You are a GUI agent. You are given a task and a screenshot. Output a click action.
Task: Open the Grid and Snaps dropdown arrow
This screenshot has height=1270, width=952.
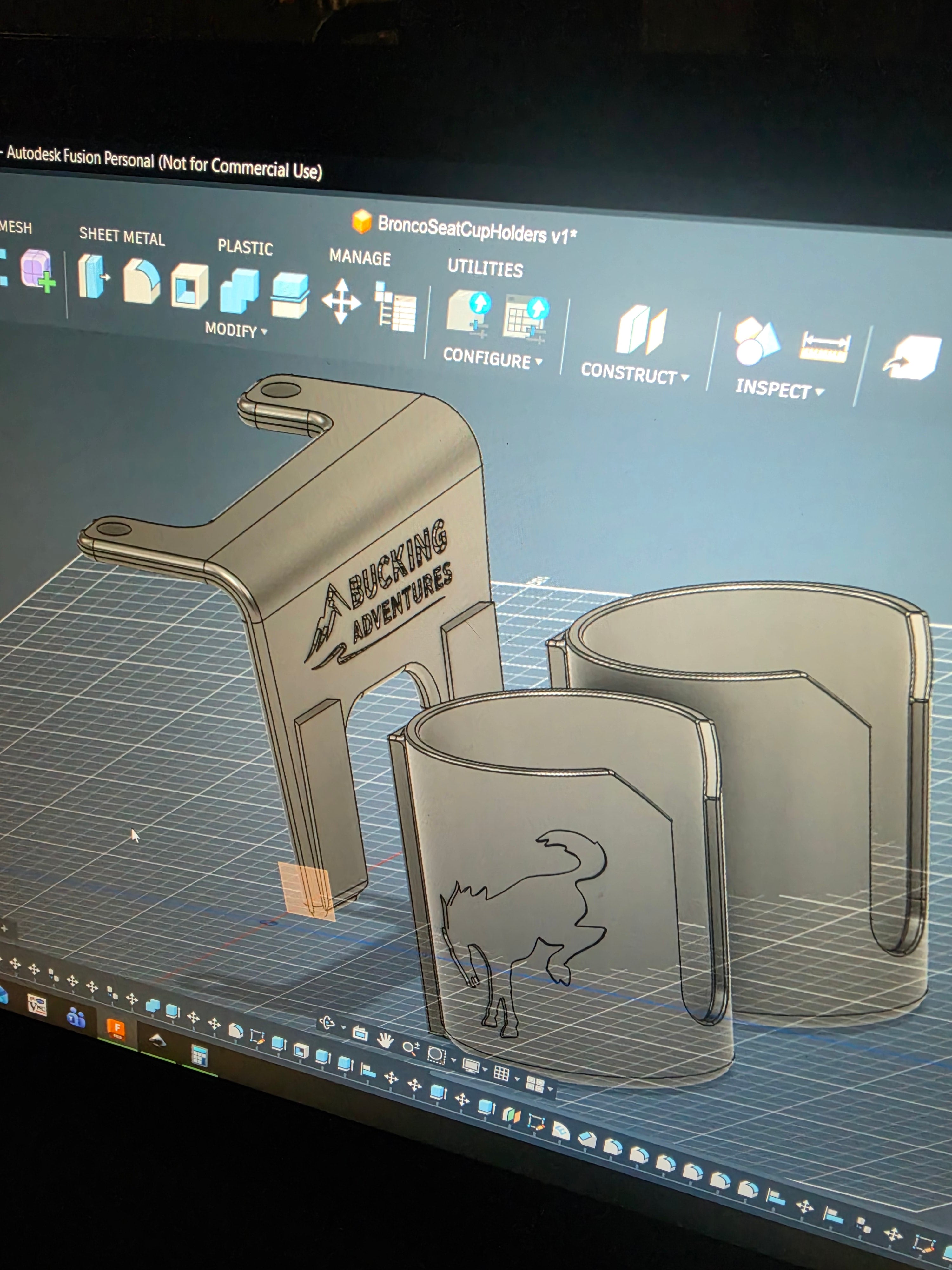coord(516,1079)
